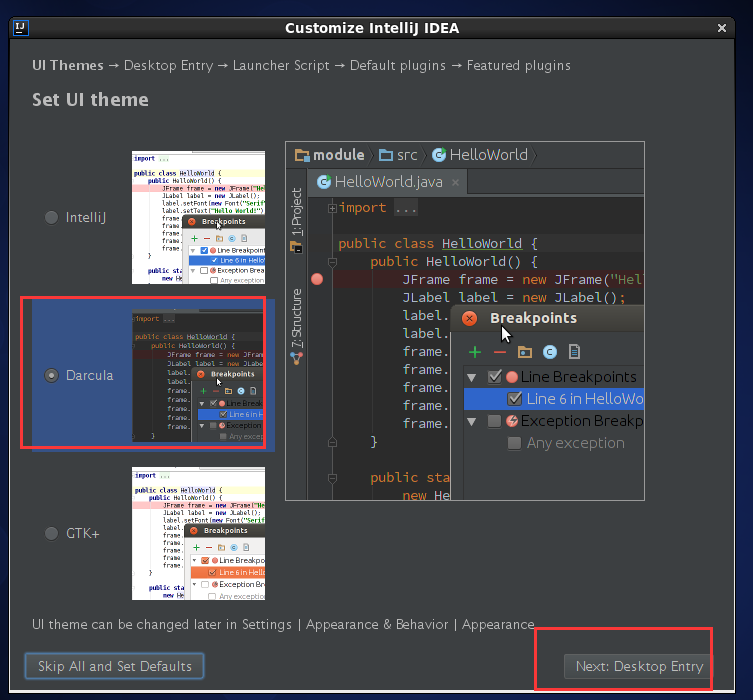Click the Structure tool window icon
The height and width of the screenshot is (700, 753).
pos(297,358)
